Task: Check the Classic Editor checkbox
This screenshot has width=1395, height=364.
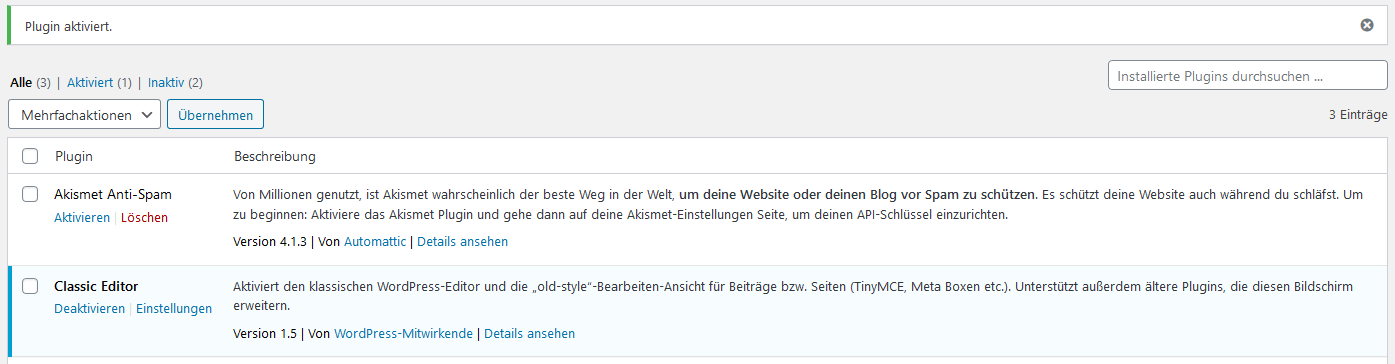Action: (x=30, y=286)
